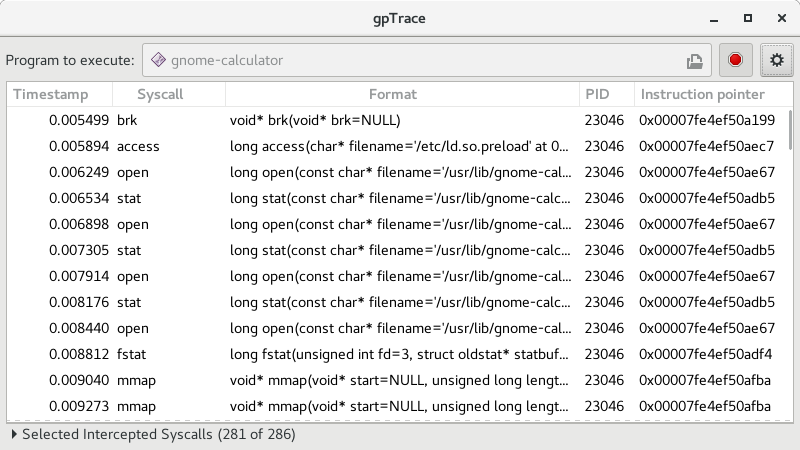Image resolution: width=800 pixels, height=450 pixels.
Task: Click timestamp 0.005499
Action: coord(79,120)
